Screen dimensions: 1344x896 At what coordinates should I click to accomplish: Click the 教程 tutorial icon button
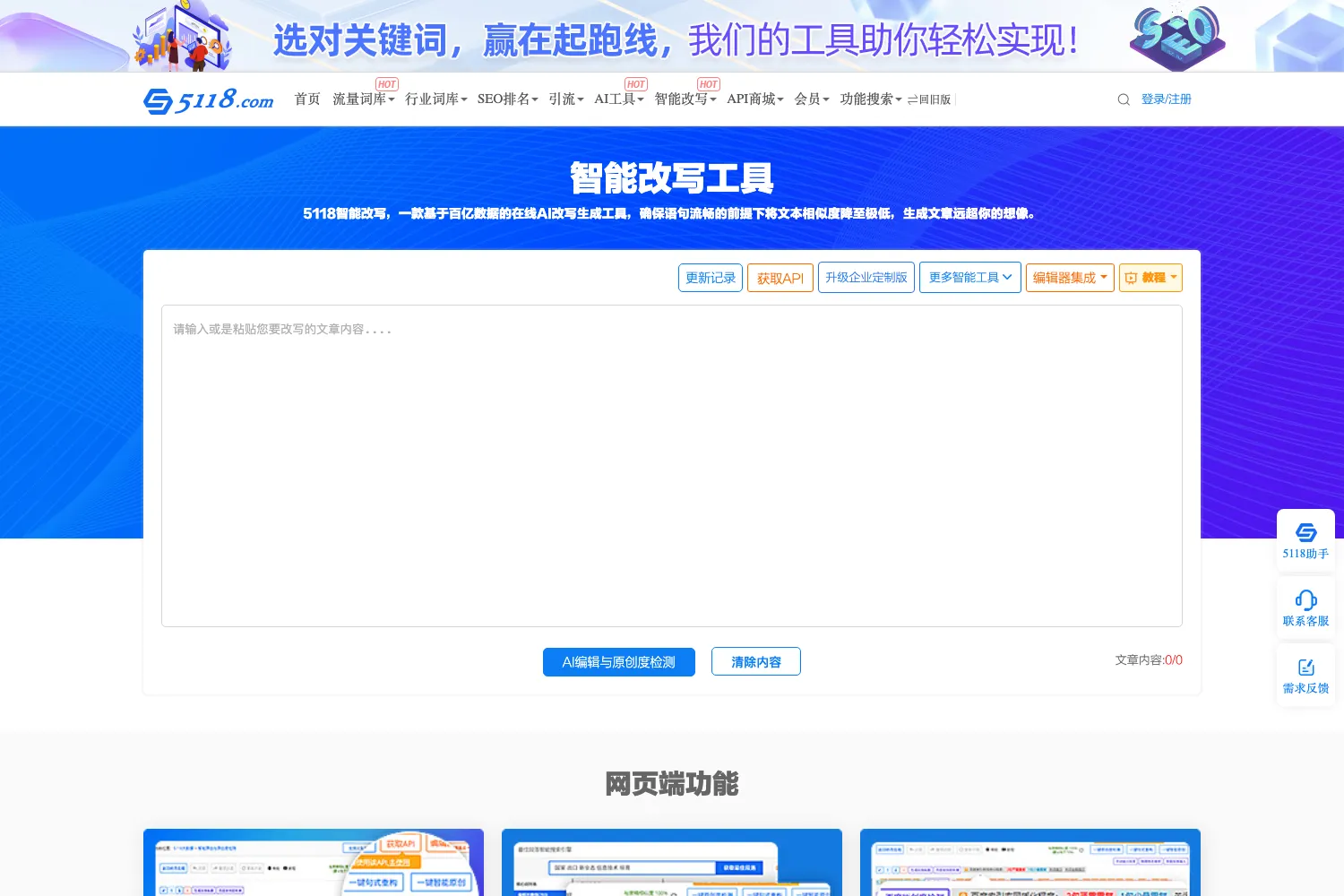(x=1150, y=278)
